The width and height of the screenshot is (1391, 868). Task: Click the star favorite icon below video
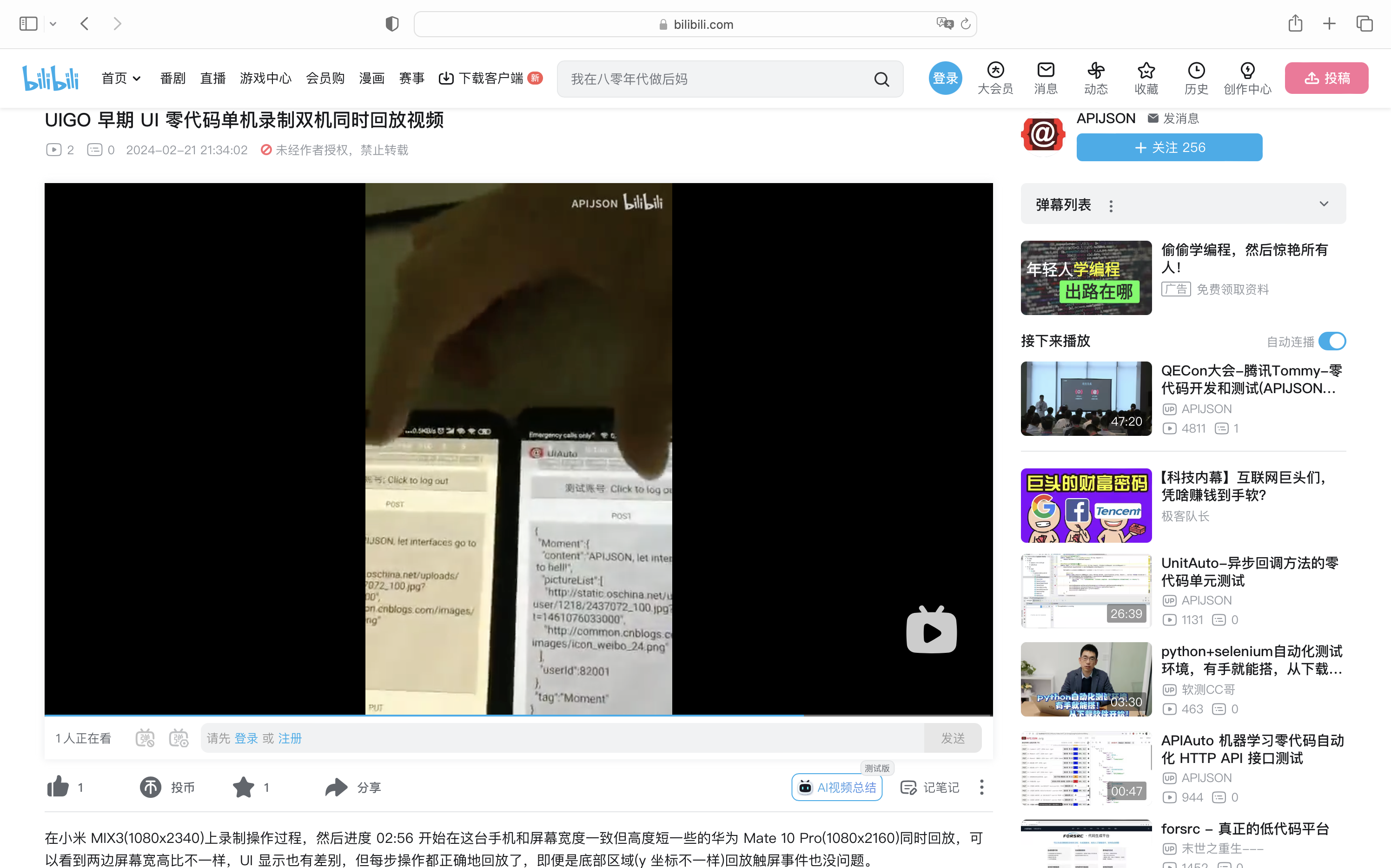(x=244, y=787)
